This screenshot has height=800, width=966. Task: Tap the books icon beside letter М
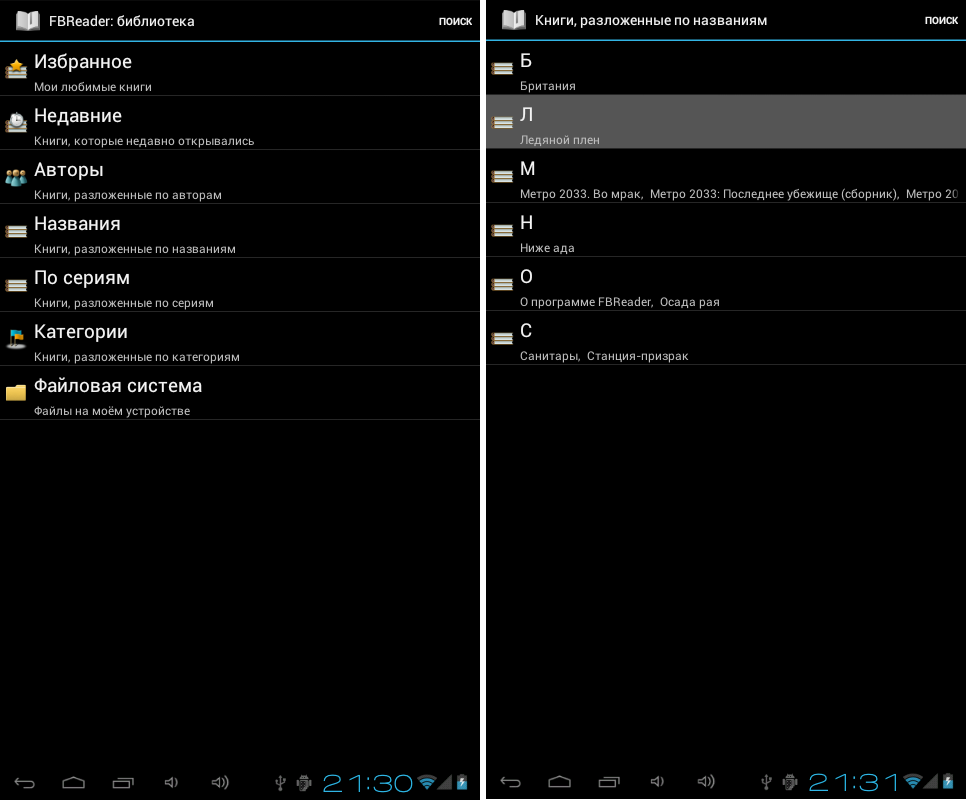click(502, 176)
